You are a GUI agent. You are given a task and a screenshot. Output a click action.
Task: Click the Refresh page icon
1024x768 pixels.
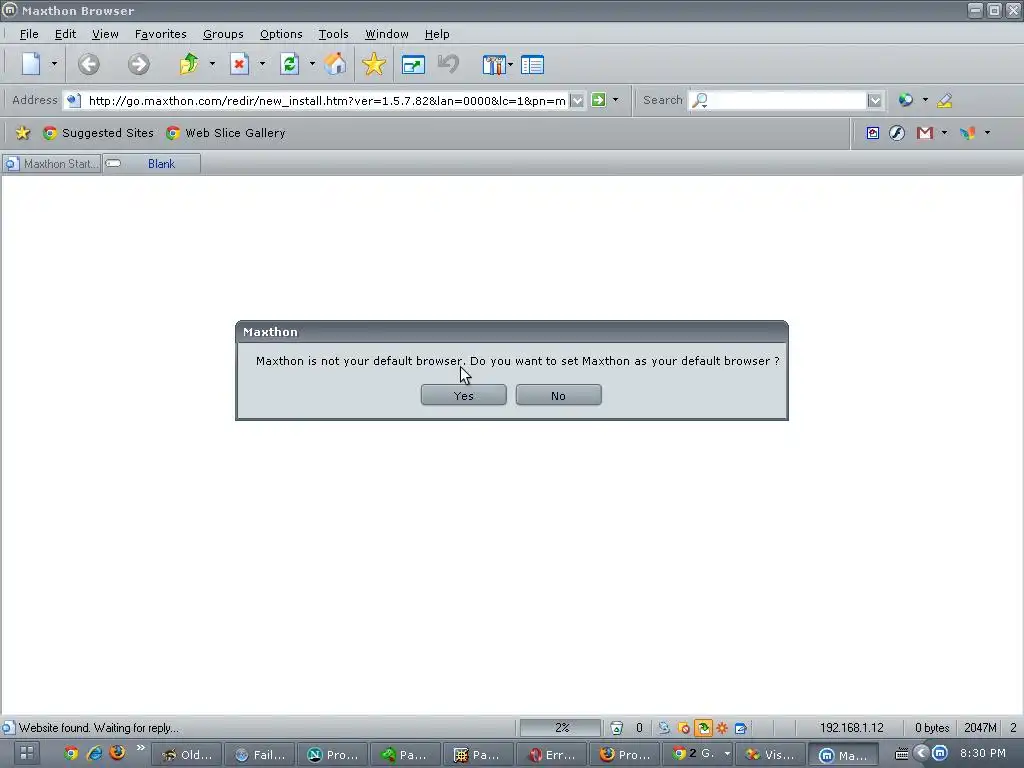click(289, 64)
